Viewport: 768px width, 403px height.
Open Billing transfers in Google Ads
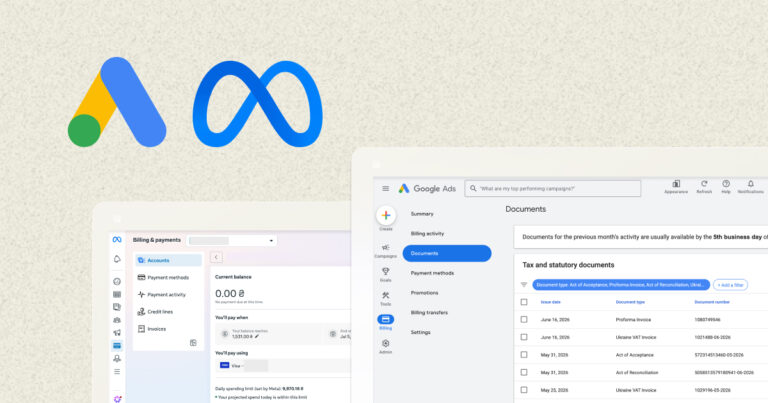(x=429, y=312)
